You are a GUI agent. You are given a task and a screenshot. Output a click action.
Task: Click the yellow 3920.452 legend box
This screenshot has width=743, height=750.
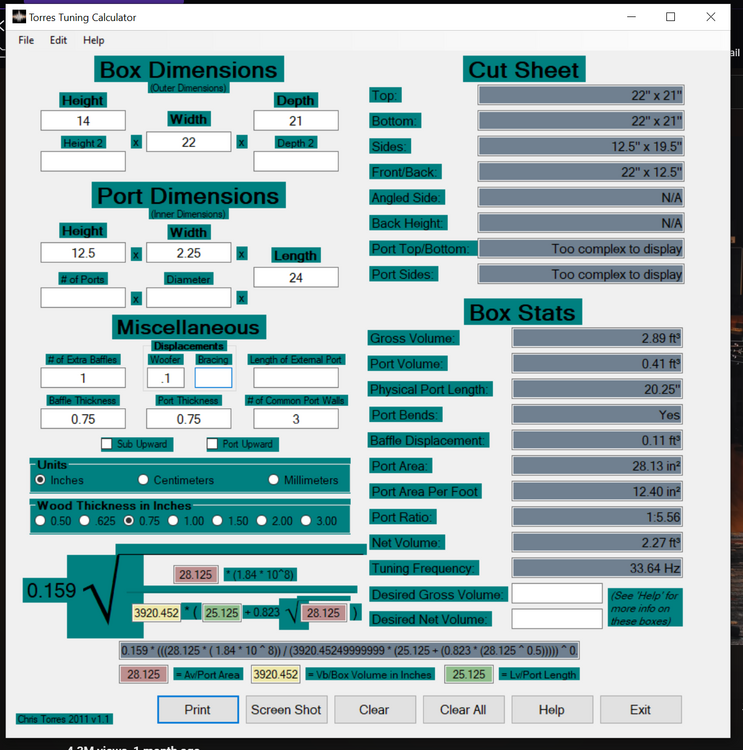[276, 674]
